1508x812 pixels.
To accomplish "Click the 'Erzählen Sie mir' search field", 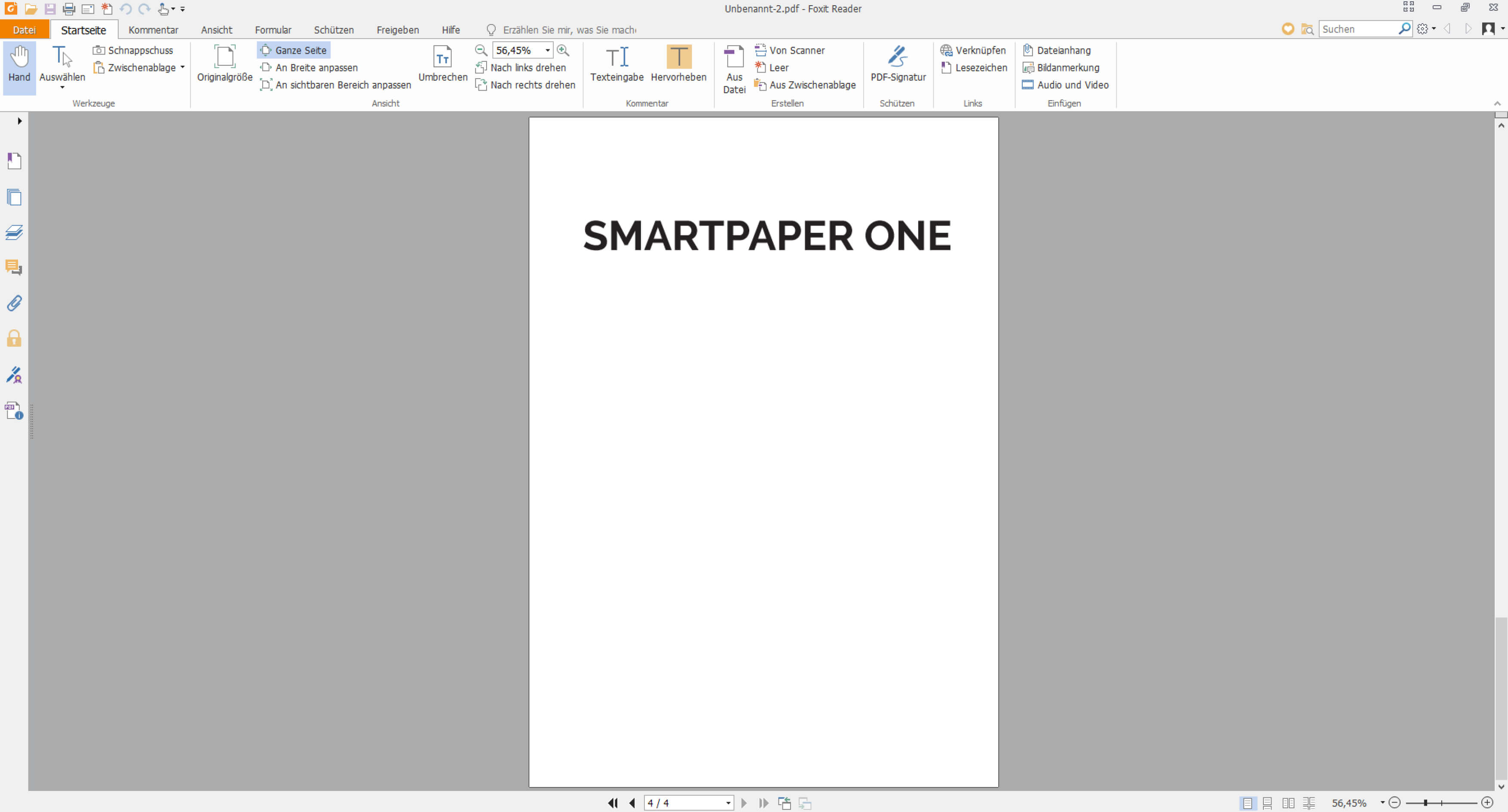I will point(569,30).
